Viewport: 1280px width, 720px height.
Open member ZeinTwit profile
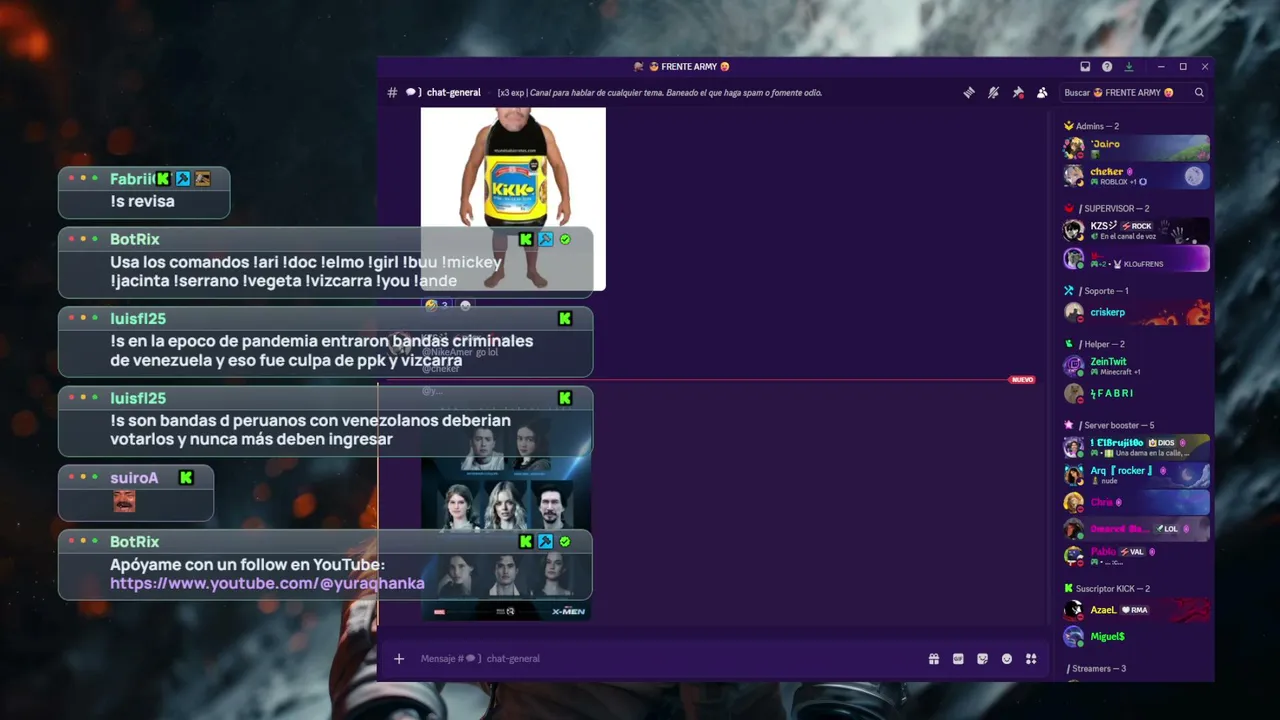point(1136,366)
